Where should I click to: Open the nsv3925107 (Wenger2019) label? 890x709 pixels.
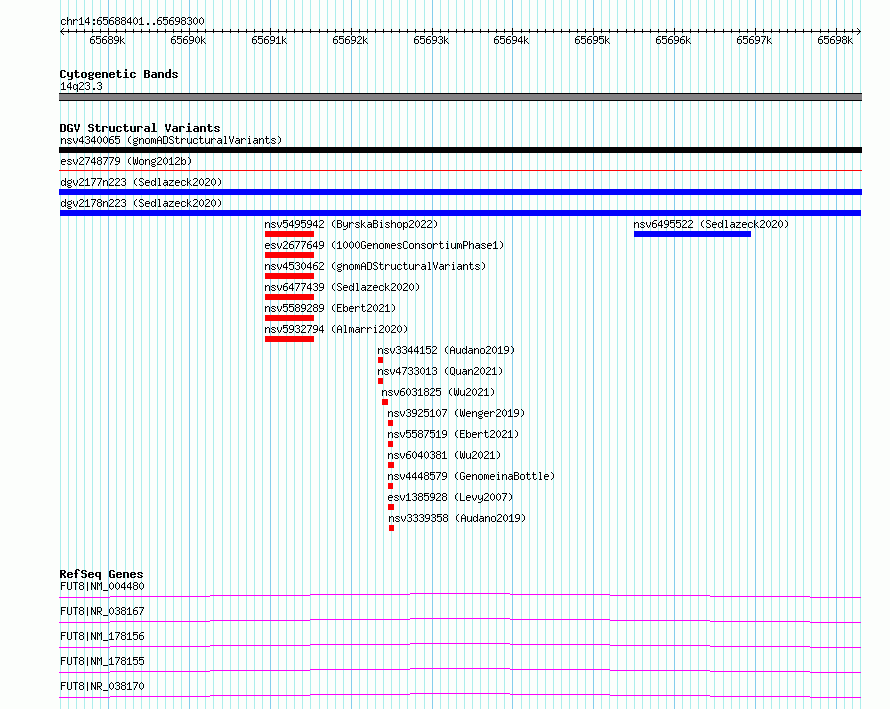[456, 413]
